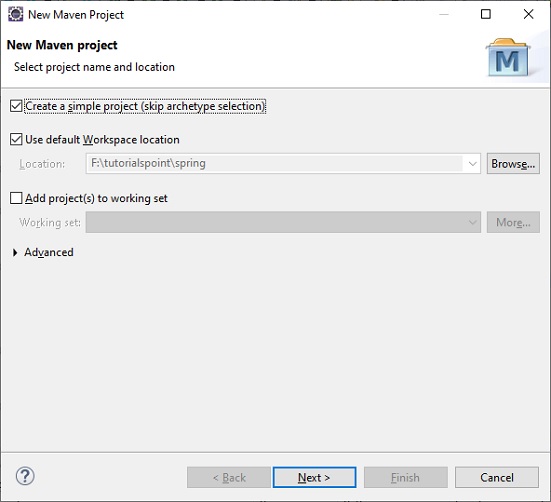Open the Location dropdown arrow
The height and width of the screenshot is (502, 551).
pyautogui.click(x=472, y=164)
